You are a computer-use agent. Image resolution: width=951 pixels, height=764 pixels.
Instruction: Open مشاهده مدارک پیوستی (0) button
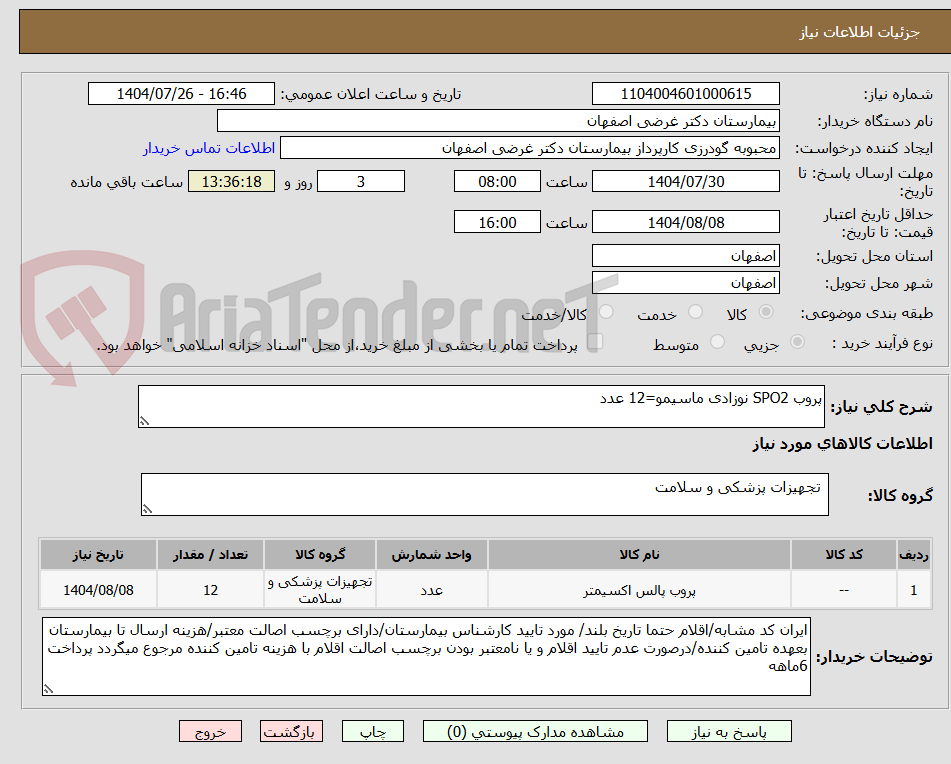click(x=535, y=731)
